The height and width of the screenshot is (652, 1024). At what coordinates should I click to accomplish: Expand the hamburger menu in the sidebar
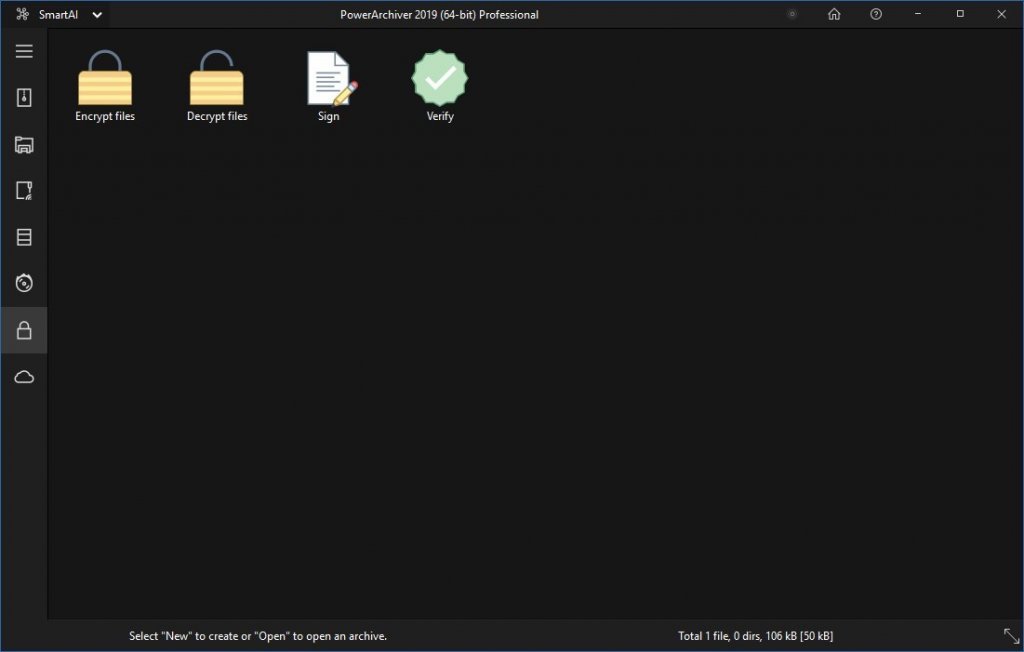coord(24,51)
